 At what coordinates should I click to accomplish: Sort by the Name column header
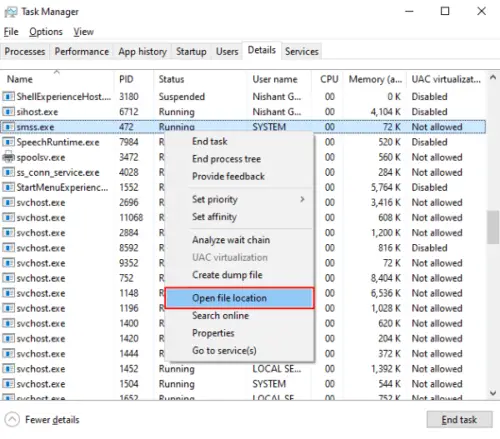coord(20,79)
